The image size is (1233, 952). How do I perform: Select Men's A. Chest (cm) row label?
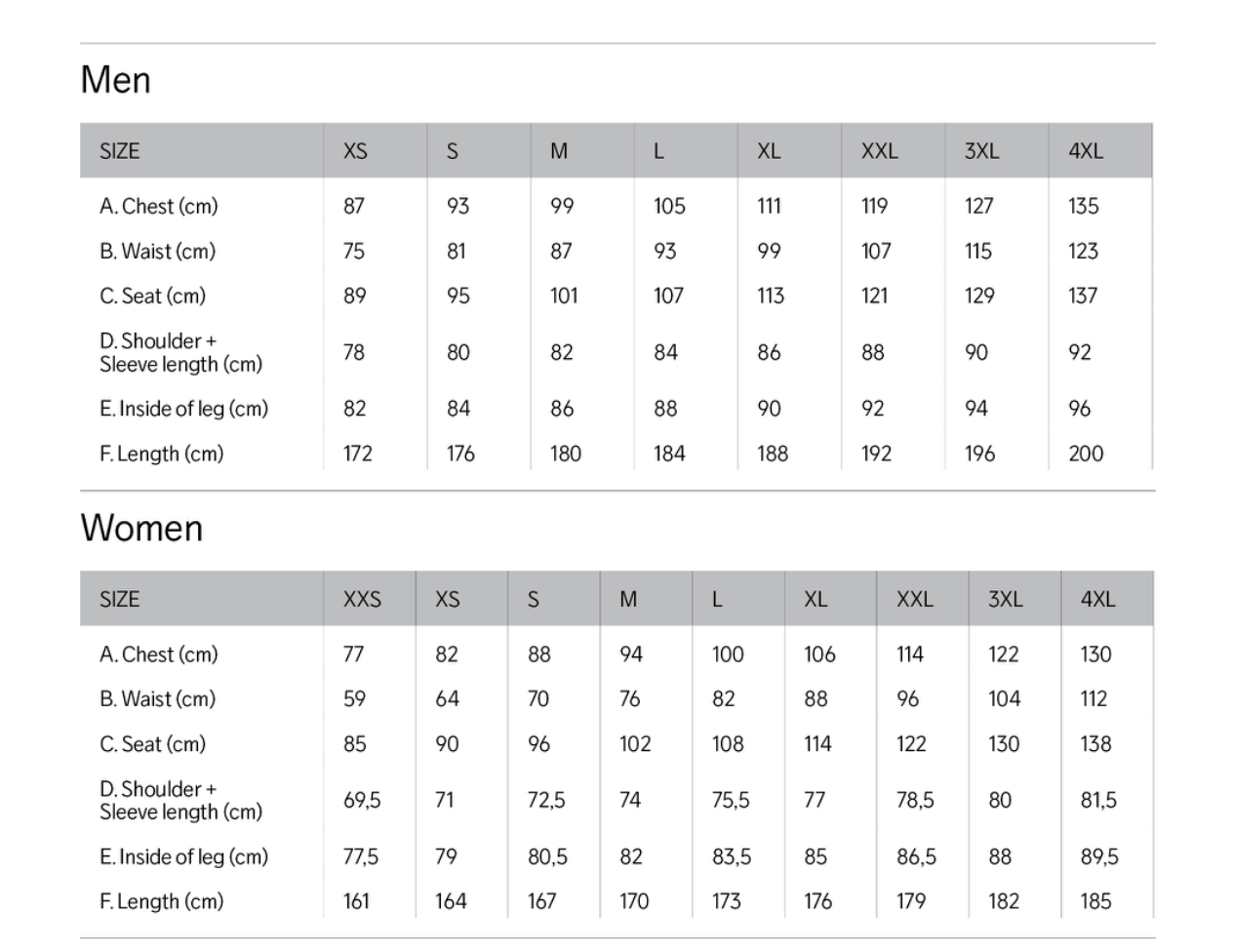pyautogui.click(x=159, y=206)
